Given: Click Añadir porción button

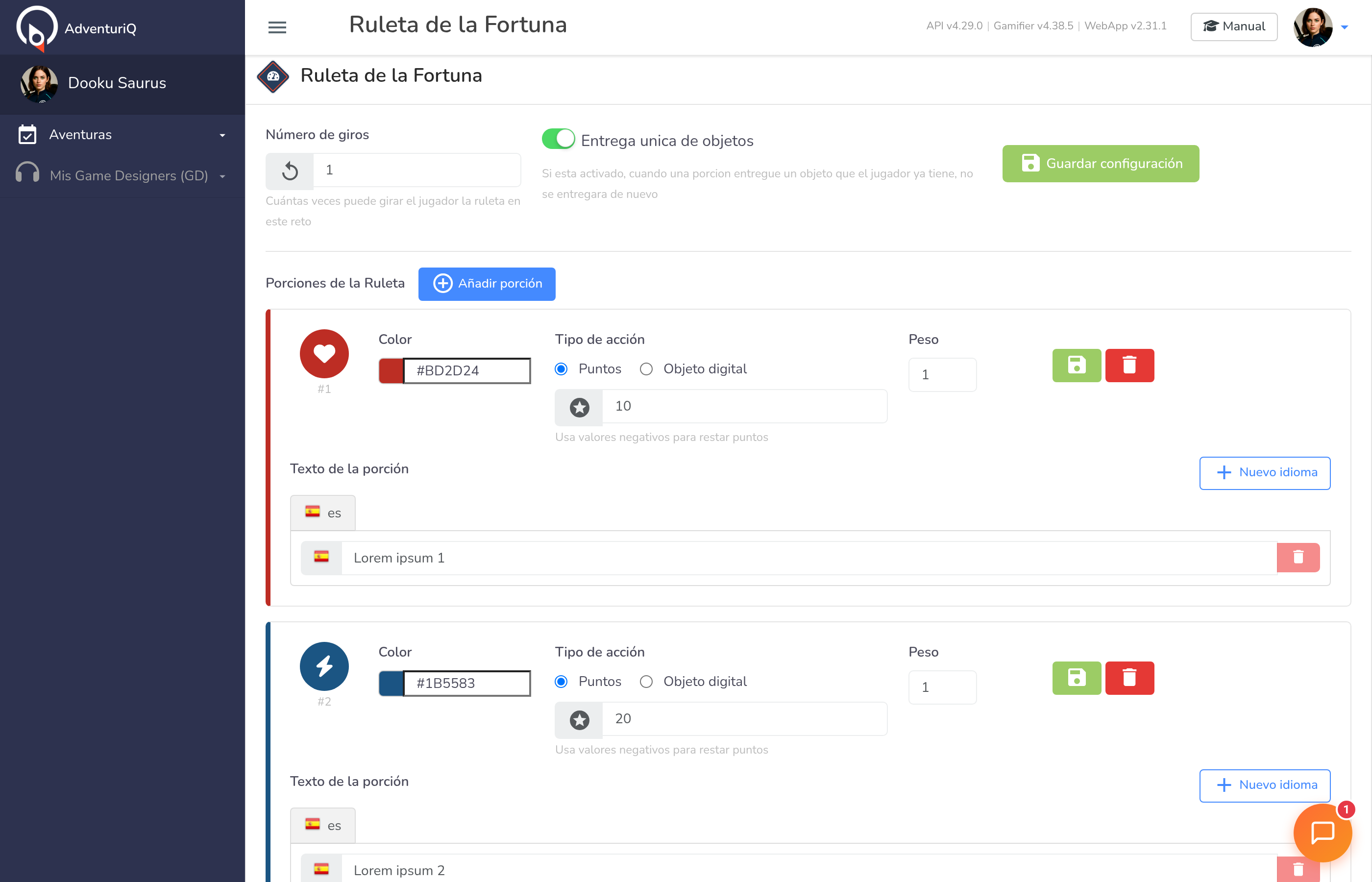Looking at the screenshot, I should pyautogui.click(x=487, y=284).
